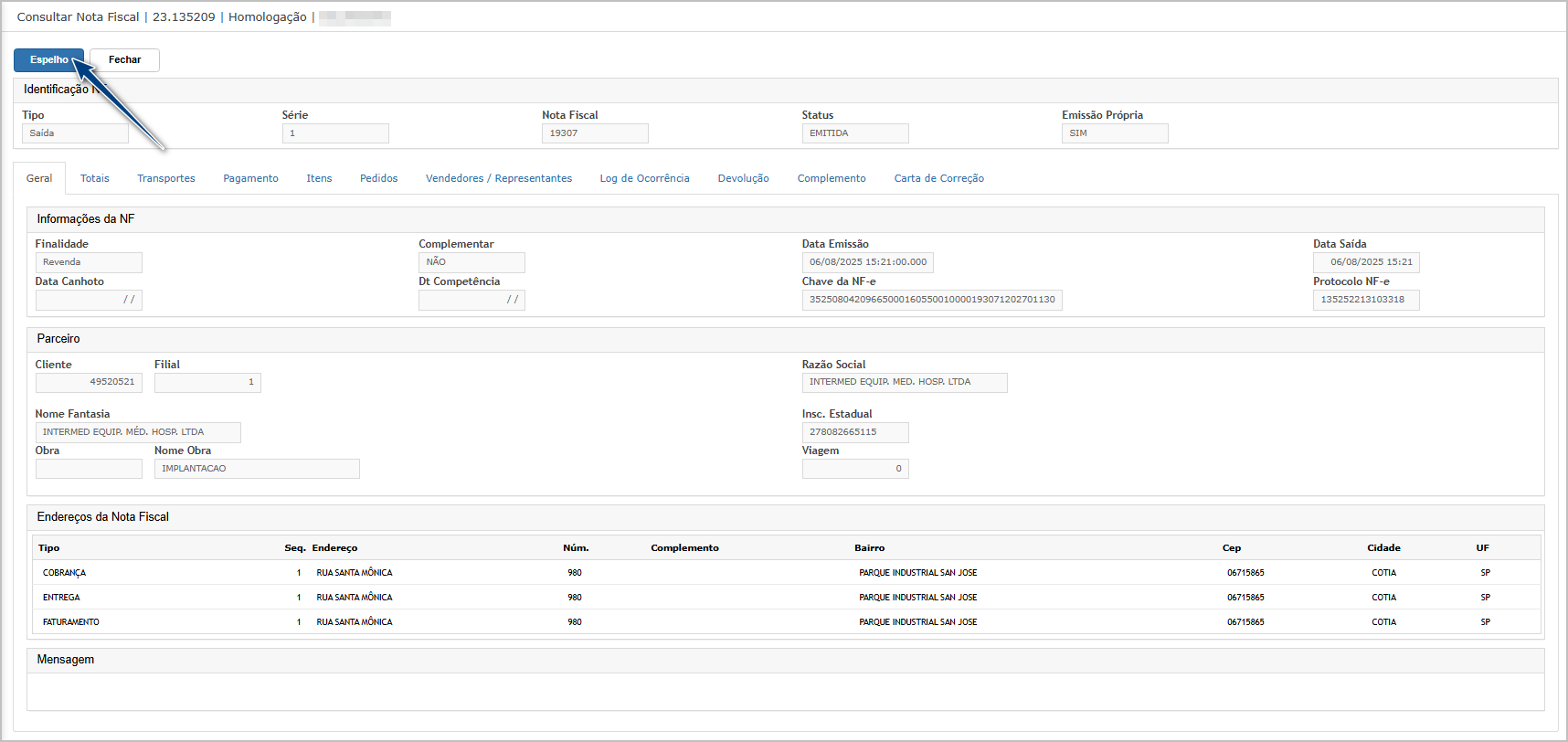Image resolution: width=1568 pixels, height=742 pixels.
Task: Open the Transportes tab
Action: pos(165,178)
